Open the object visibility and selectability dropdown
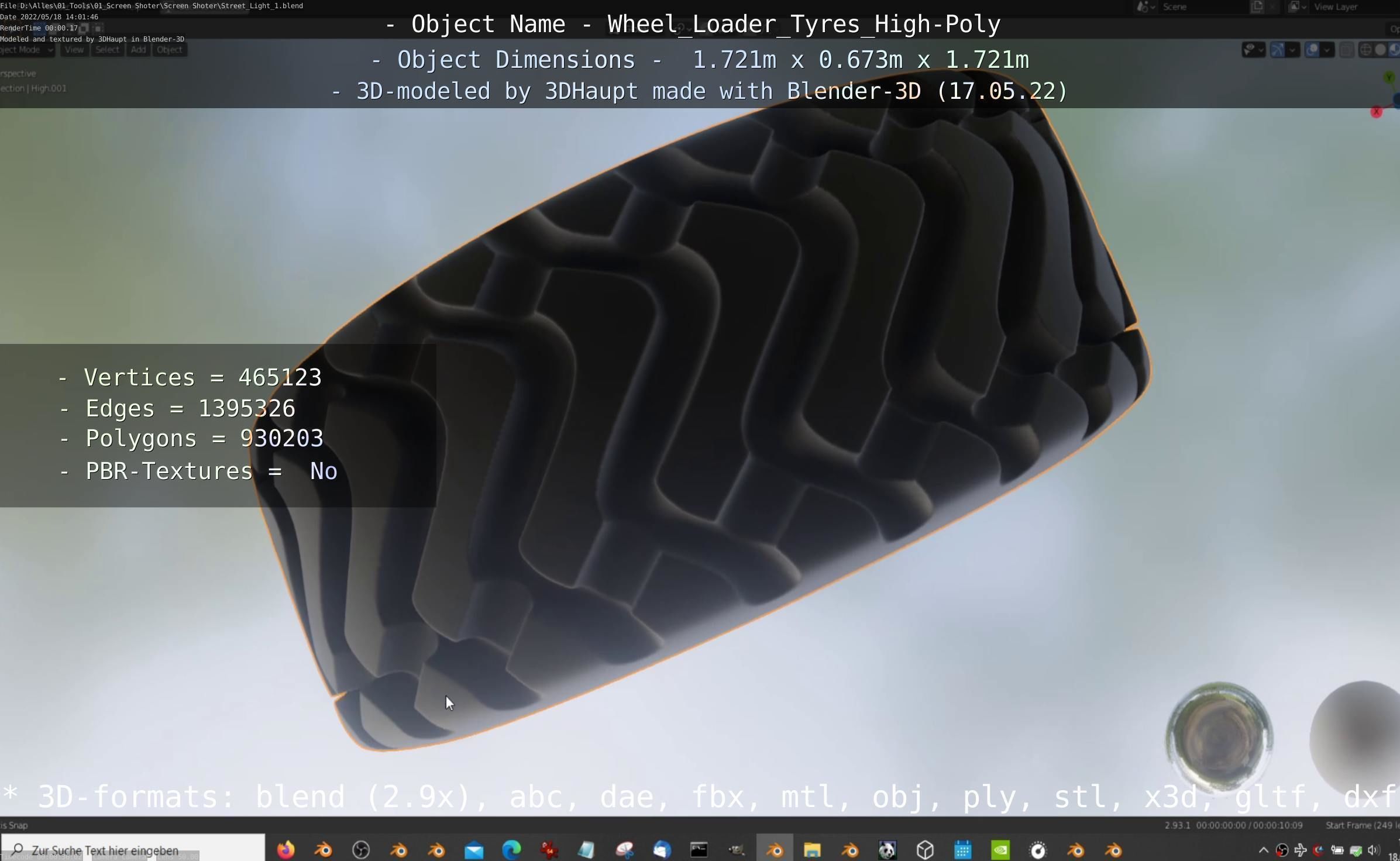Screen dimensions: 1400x861 [x=1253, y=50]
